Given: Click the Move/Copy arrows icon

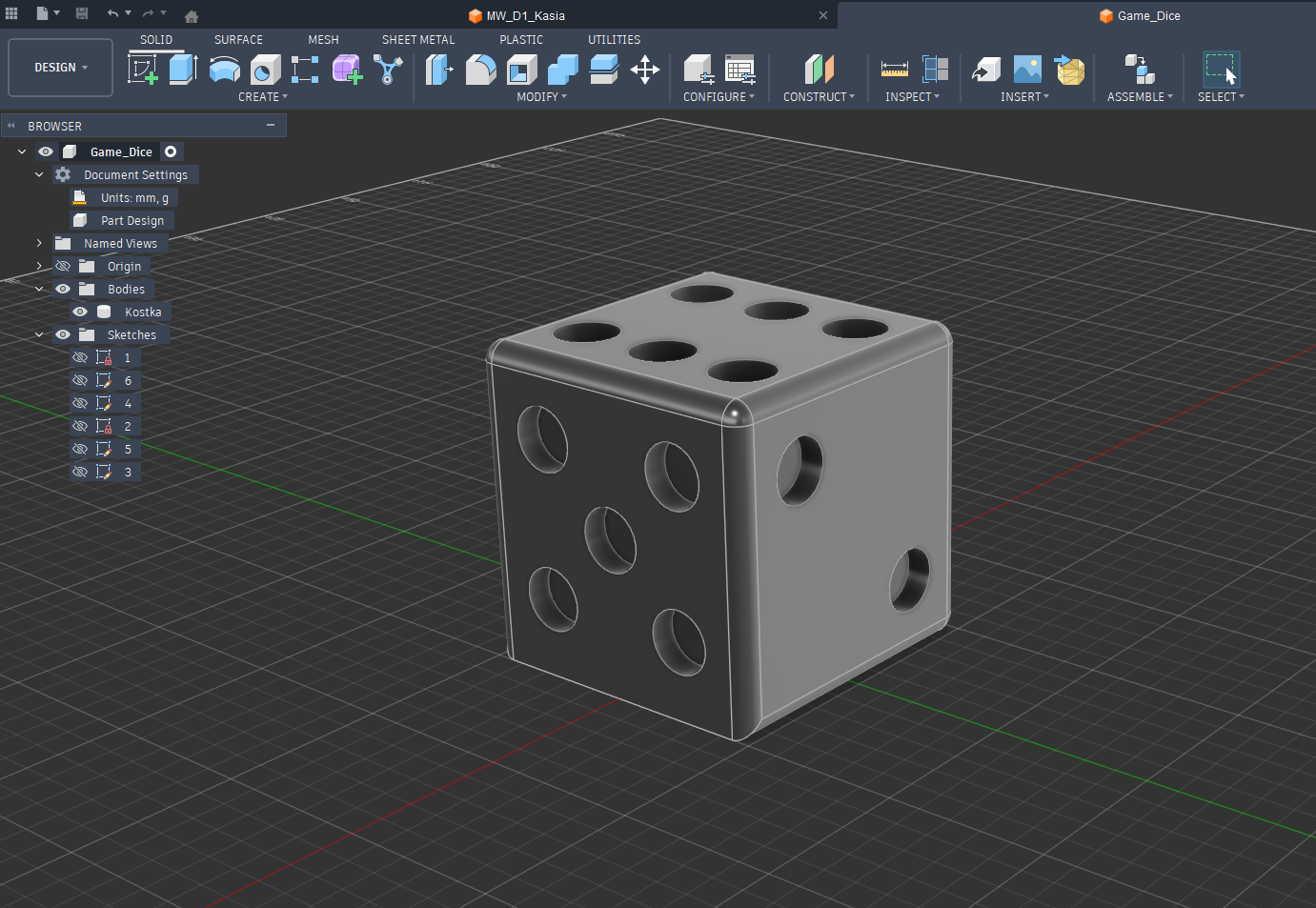Looking at the screenshot, I should (x=645, y=70).
